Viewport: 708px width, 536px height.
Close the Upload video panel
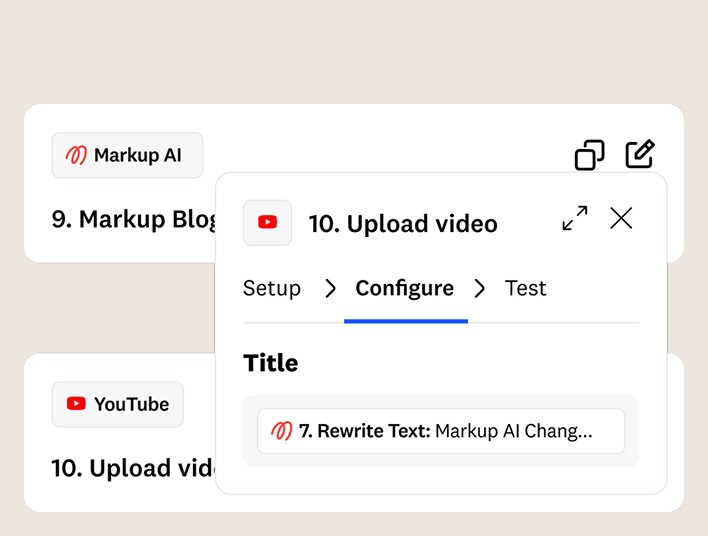[621, 218]
